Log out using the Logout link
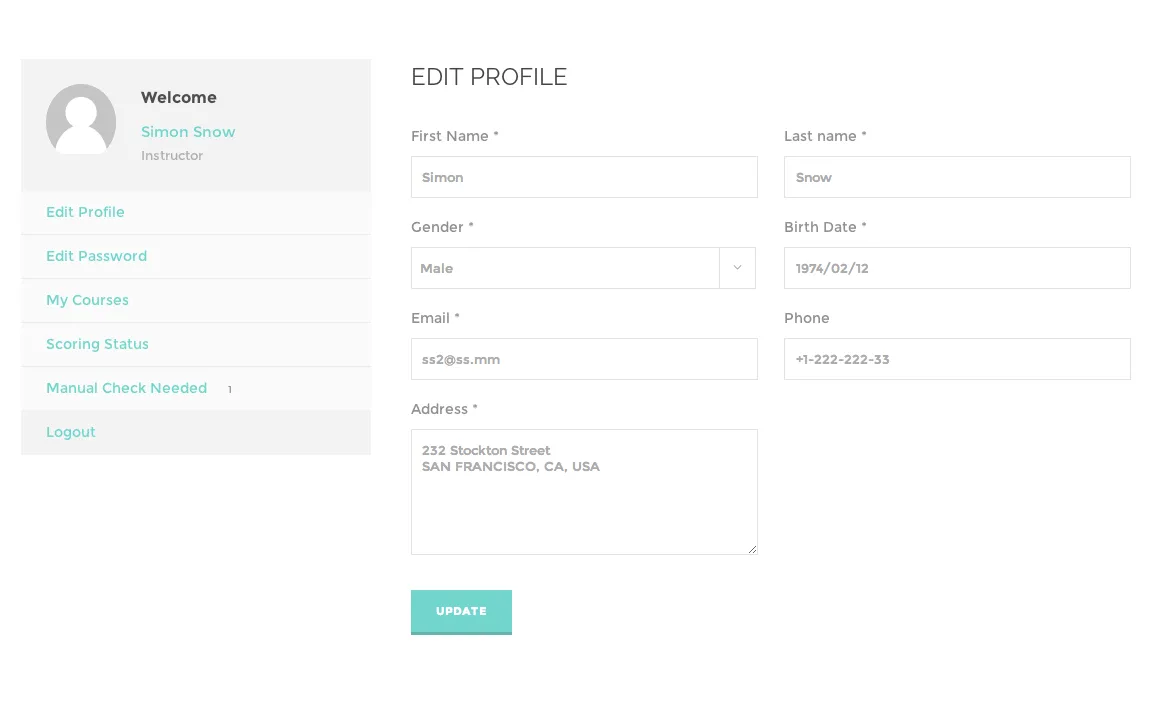This screenshot has width=1153, height=718. (71, 432)
